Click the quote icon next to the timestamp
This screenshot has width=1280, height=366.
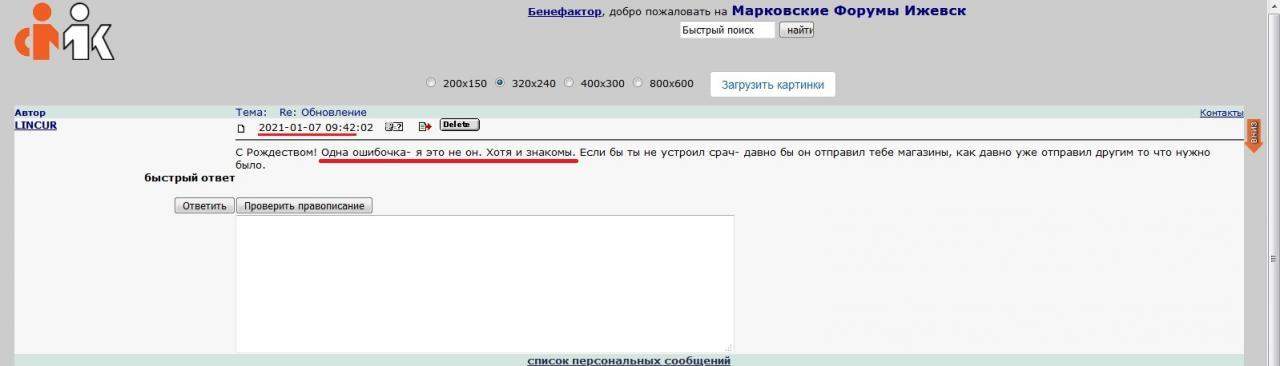[x=394, y=127]
